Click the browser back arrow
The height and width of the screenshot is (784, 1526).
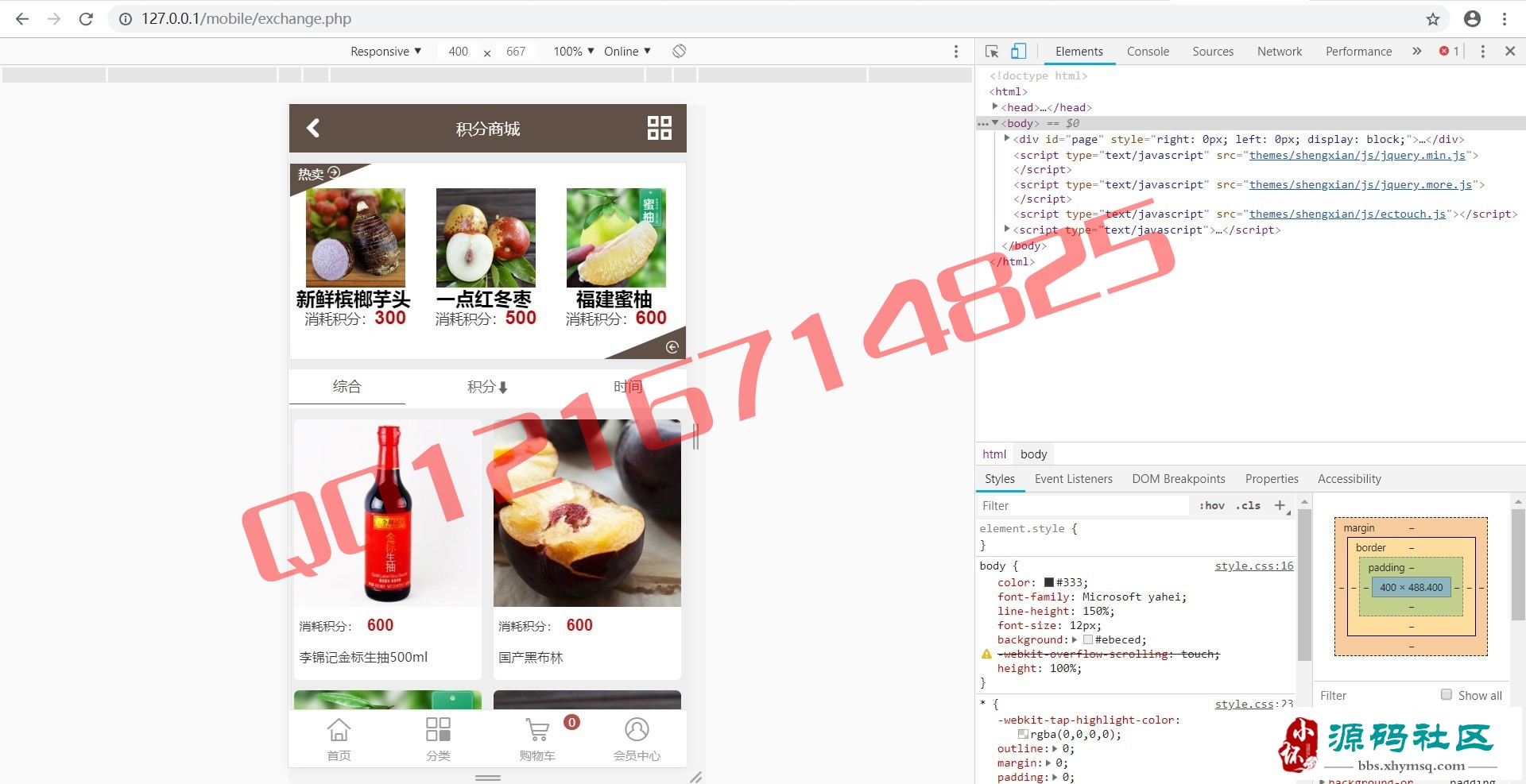tap(22, 19)
